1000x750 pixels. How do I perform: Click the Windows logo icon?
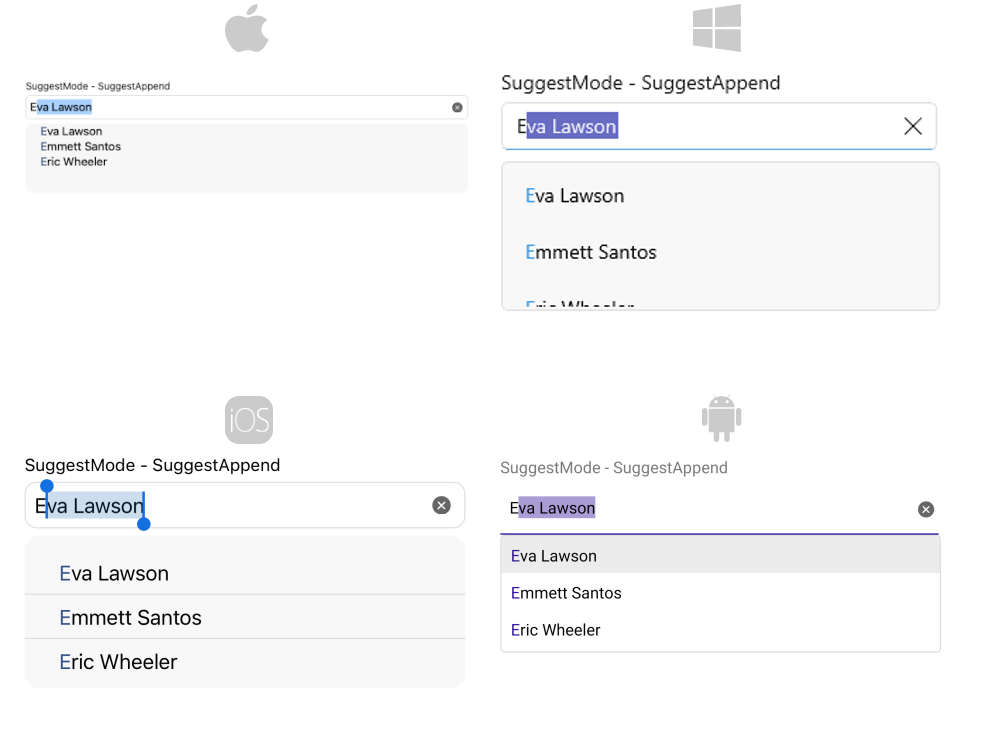pyautogui.click(x=716, y=27)
